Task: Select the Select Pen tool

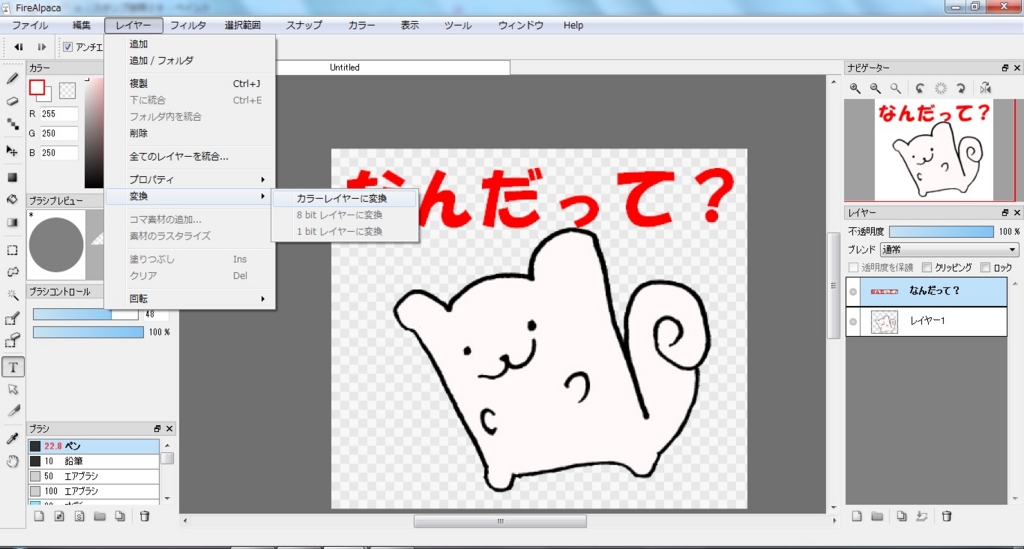Action: click(x=12, y=319)
